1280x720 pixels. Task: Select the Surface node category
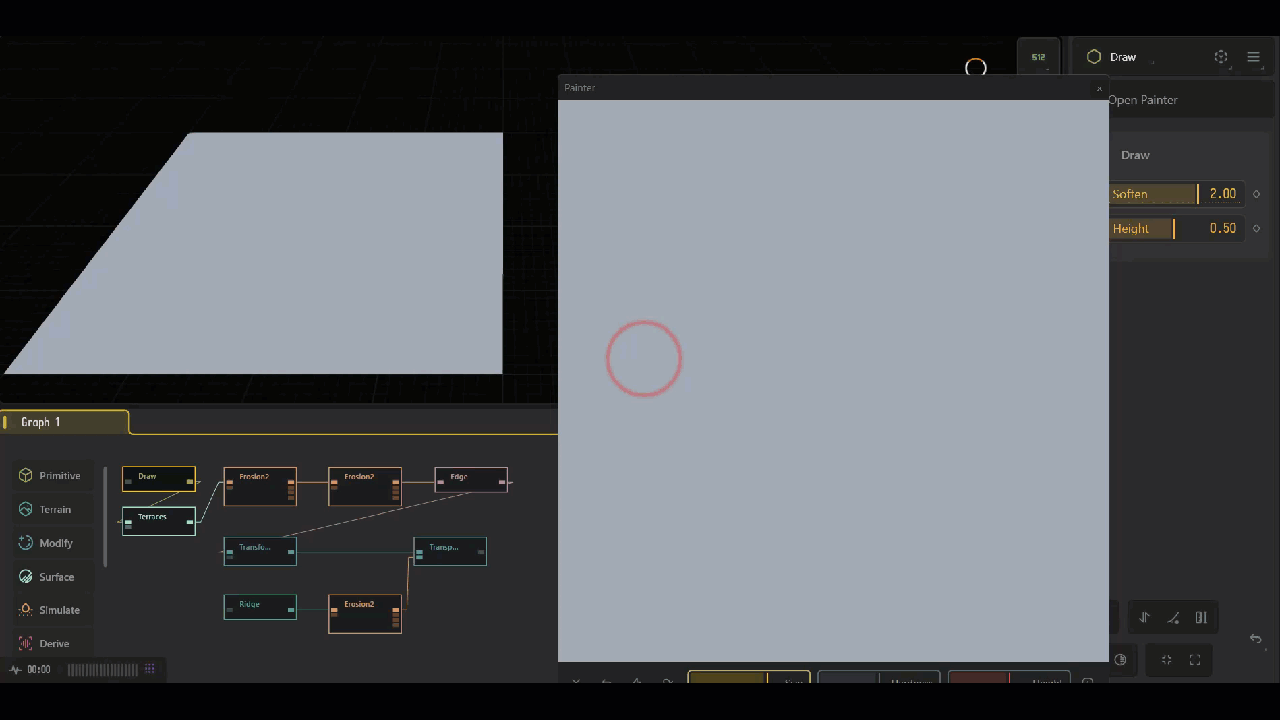(47, 577)
